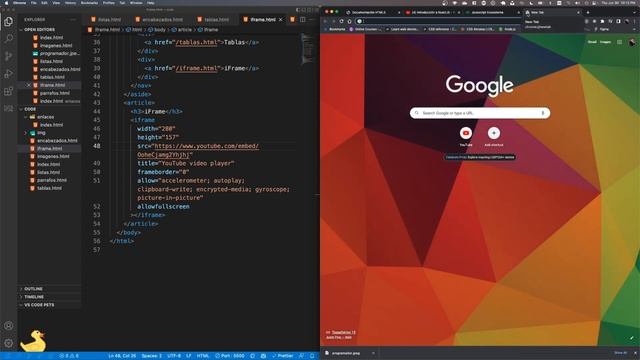Click the notifications bell in status bar
This screenshot has height=360, width=640.
pyautogui.click(x=312, y=356)
